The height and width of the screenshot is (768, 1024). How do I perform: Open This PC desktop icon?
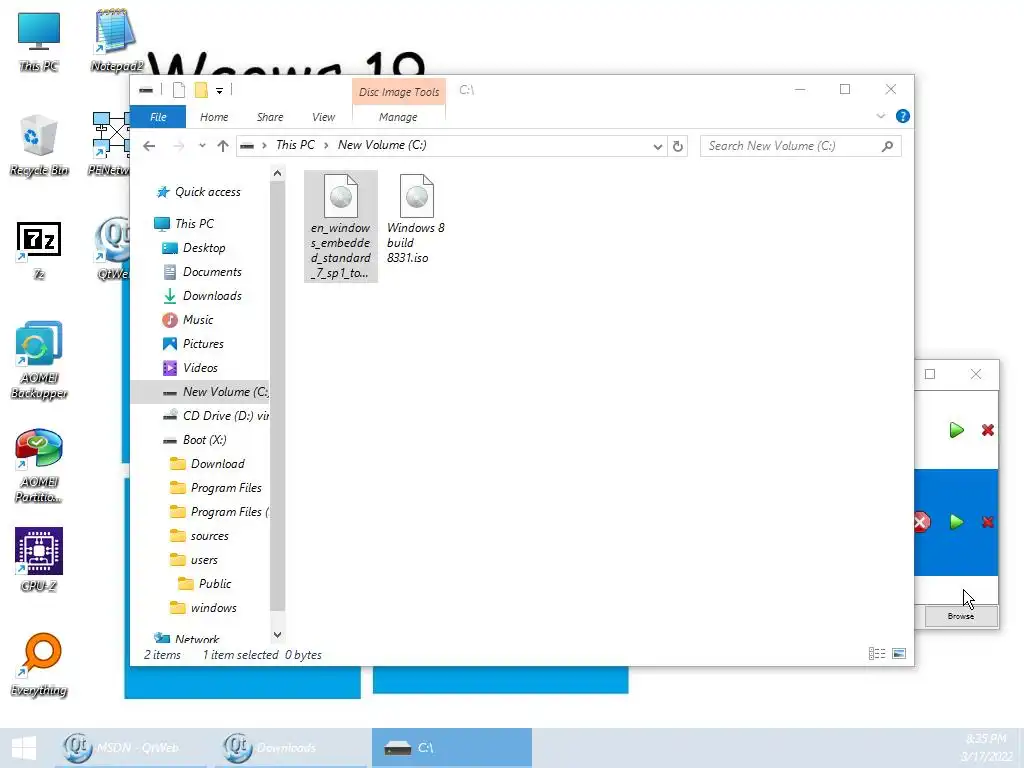tap(39, 40)
